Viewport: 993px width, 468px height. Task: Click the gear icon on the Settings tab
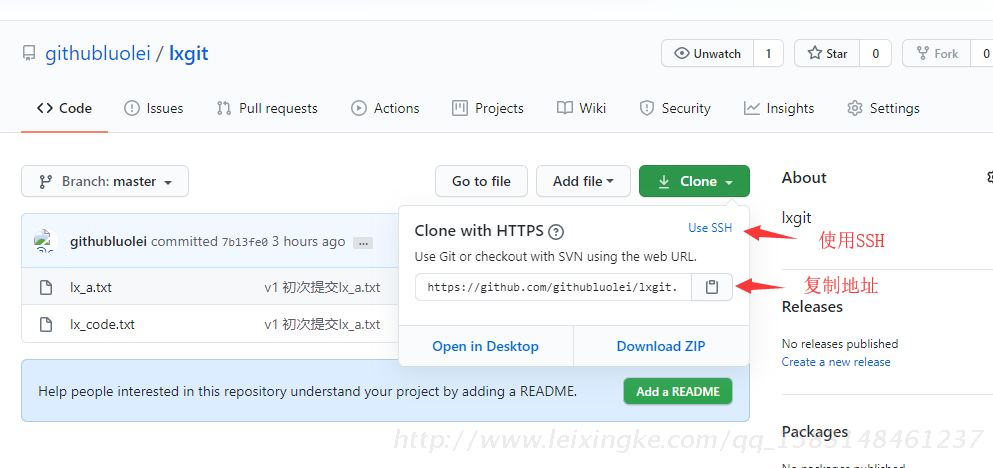855,108
